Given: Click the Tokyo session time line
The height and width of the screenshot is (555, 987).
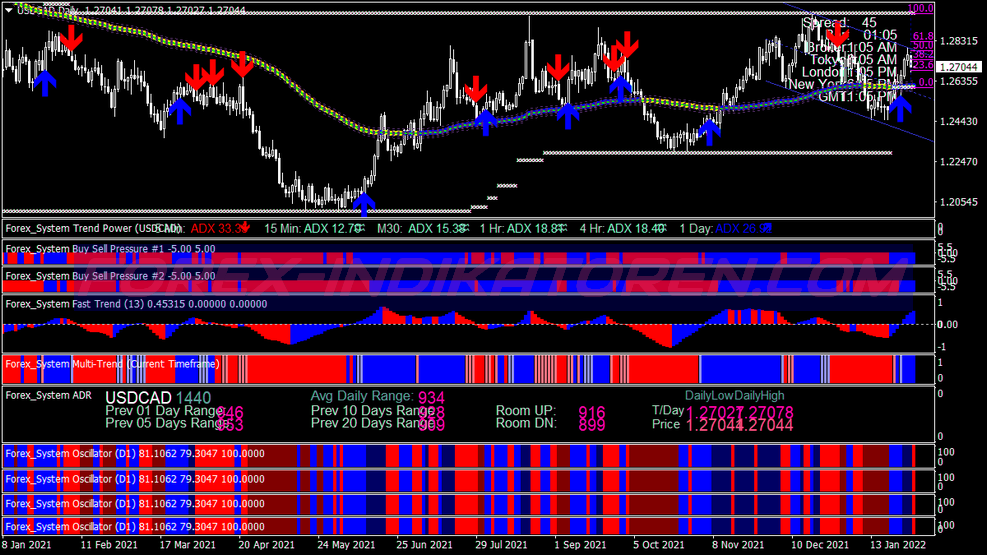Looking at the screenshot, I should click(x=853, y=60).
